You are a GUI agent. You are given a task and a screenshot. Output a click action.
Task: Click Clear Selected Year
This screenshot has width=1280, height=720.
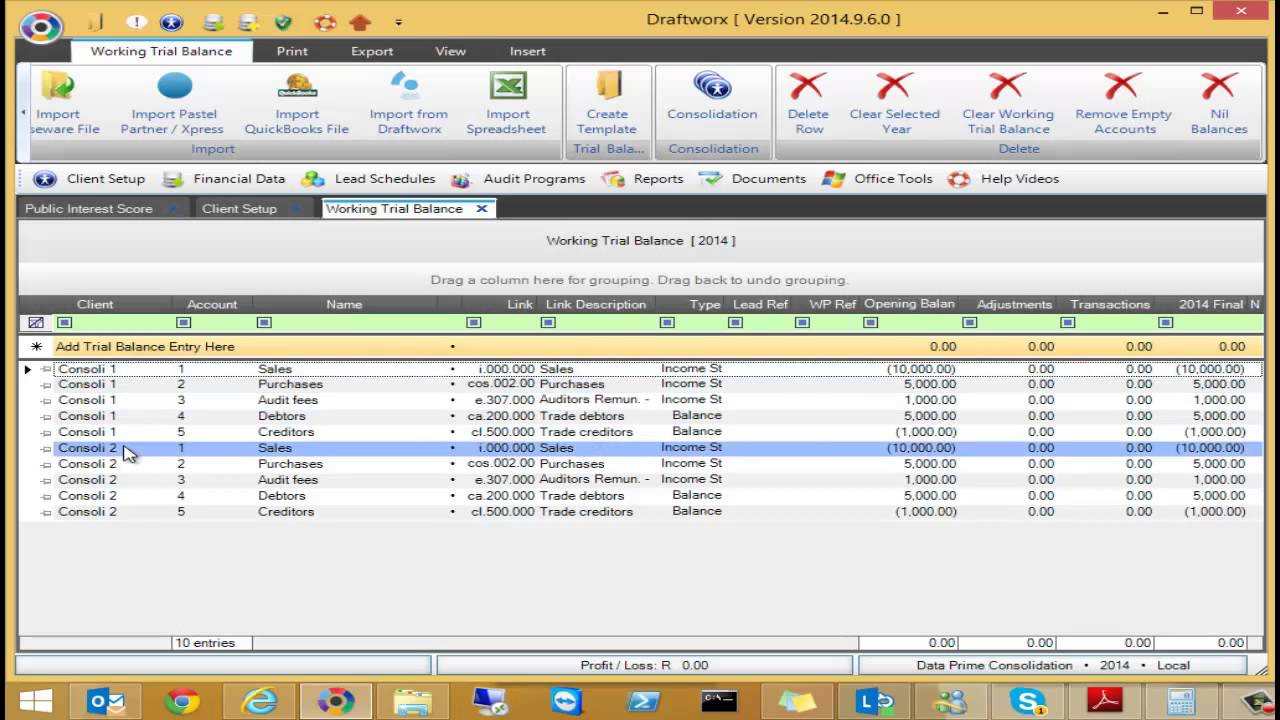pos(895,103)
